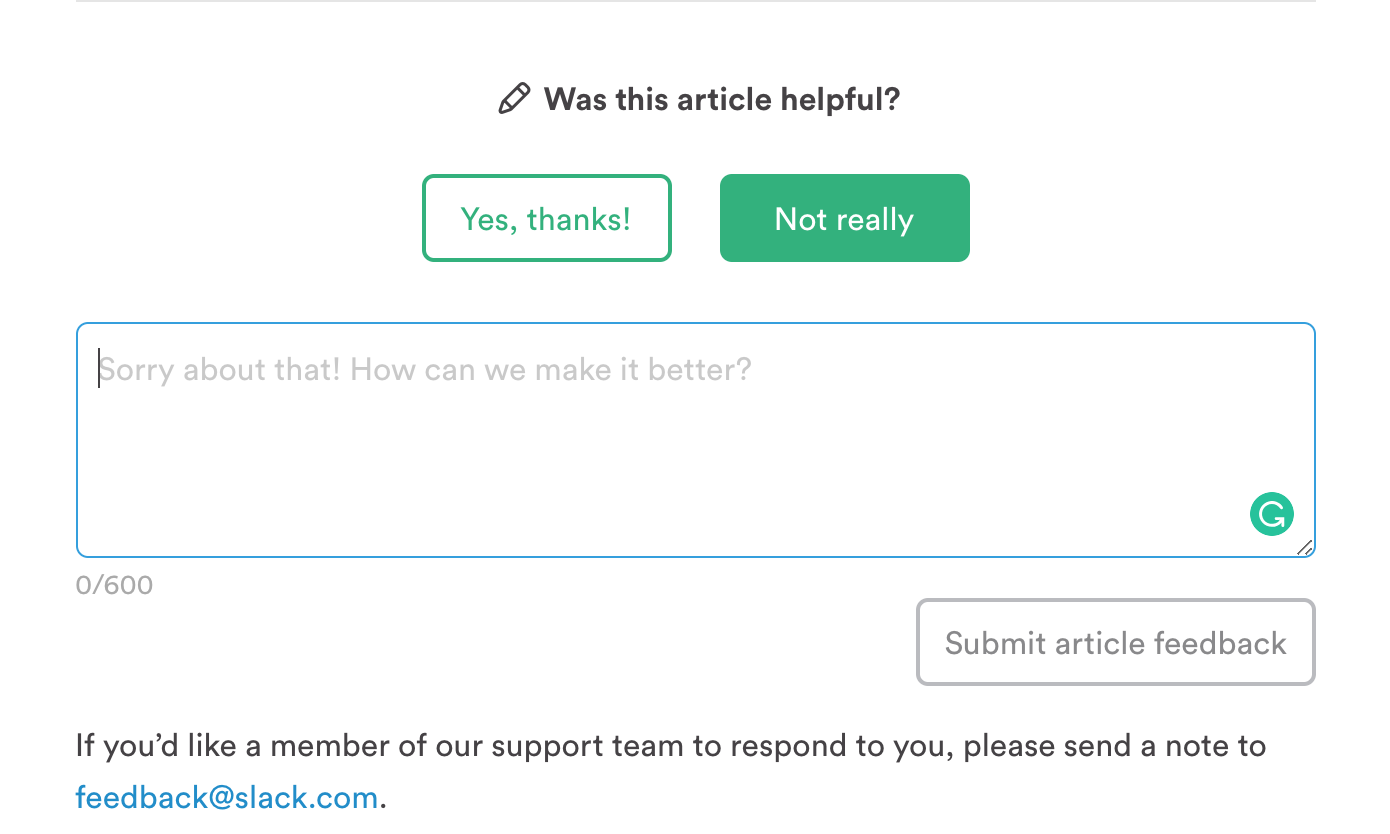Click the "How can we make it better?" placeholder
The width and height of the screenshot is (1390, 834).
(x=550, y=370)
